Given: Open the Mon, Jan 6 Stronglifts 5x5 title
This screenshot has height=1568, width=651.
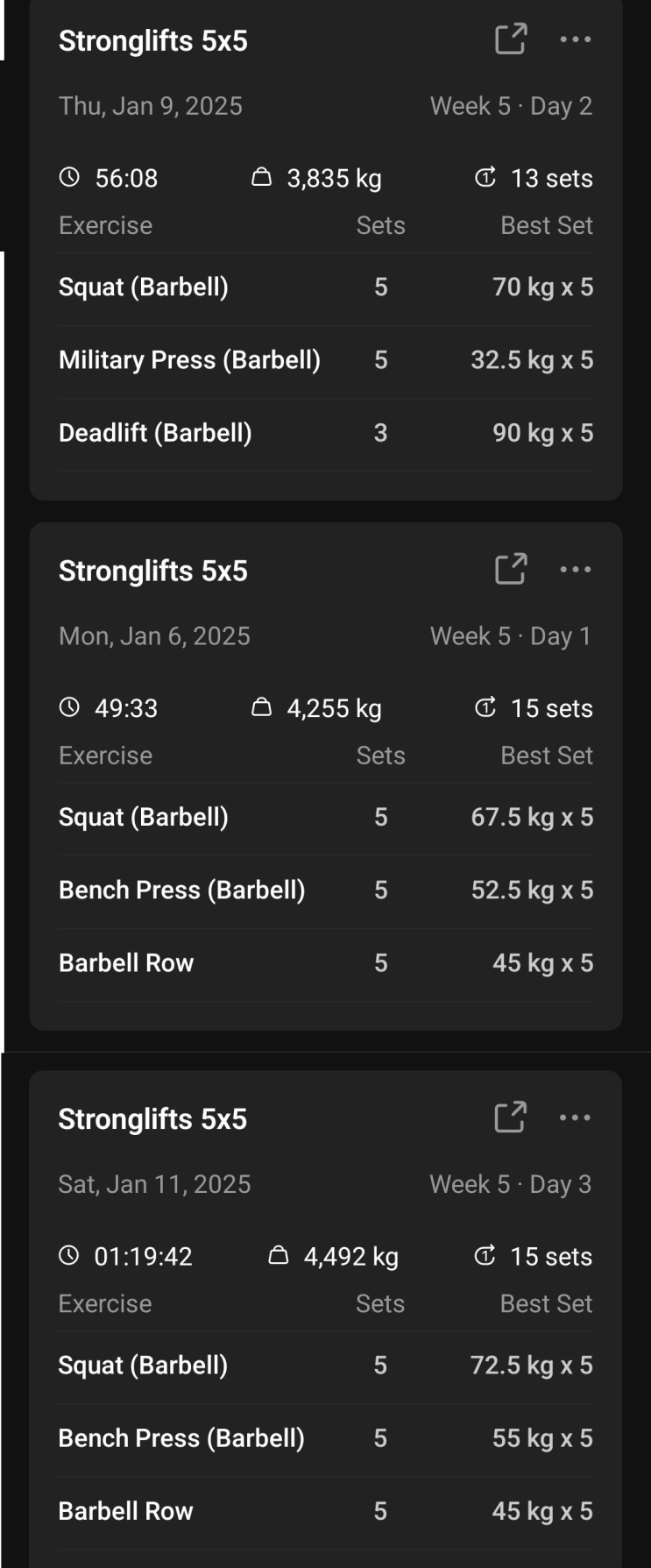Looking at the screenshot, I should 153,571.
